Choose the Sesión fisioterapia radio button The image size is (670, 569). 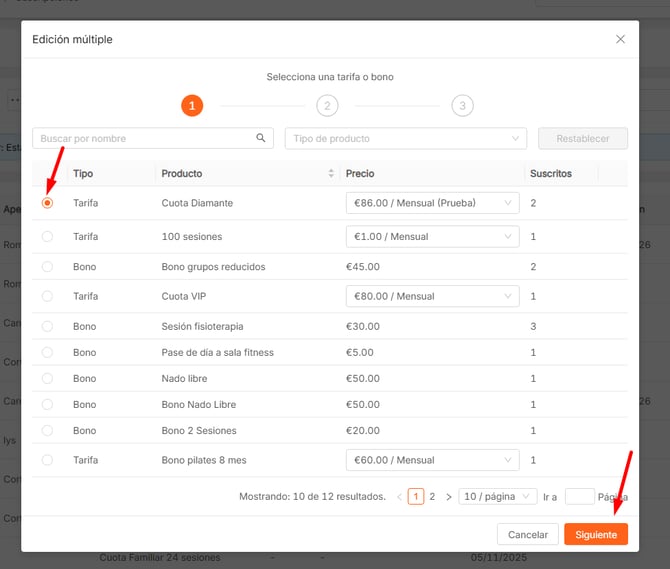47,327
